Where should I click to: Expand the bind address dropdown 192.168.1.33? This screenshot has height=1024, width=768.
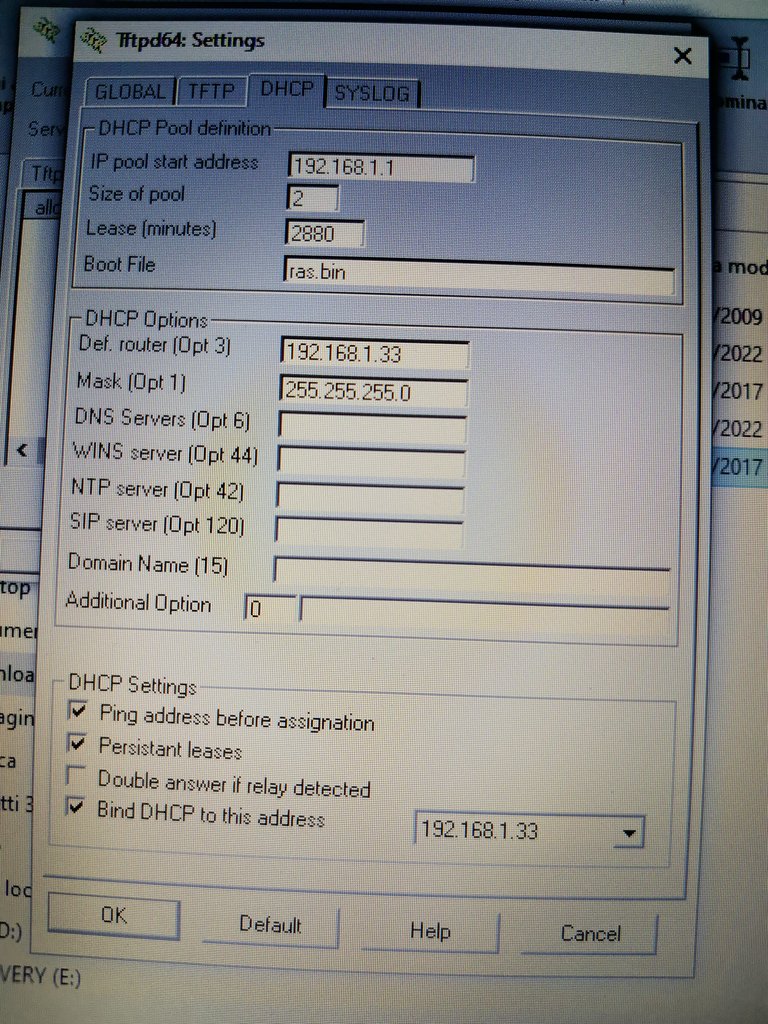coord(629,833)
